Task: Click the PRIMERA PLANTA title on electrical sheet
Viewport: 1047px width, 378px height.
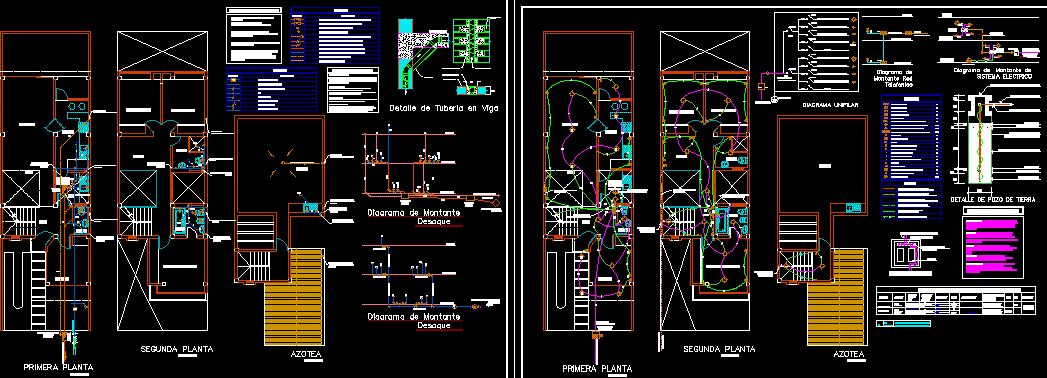Action: pos(597,368)
